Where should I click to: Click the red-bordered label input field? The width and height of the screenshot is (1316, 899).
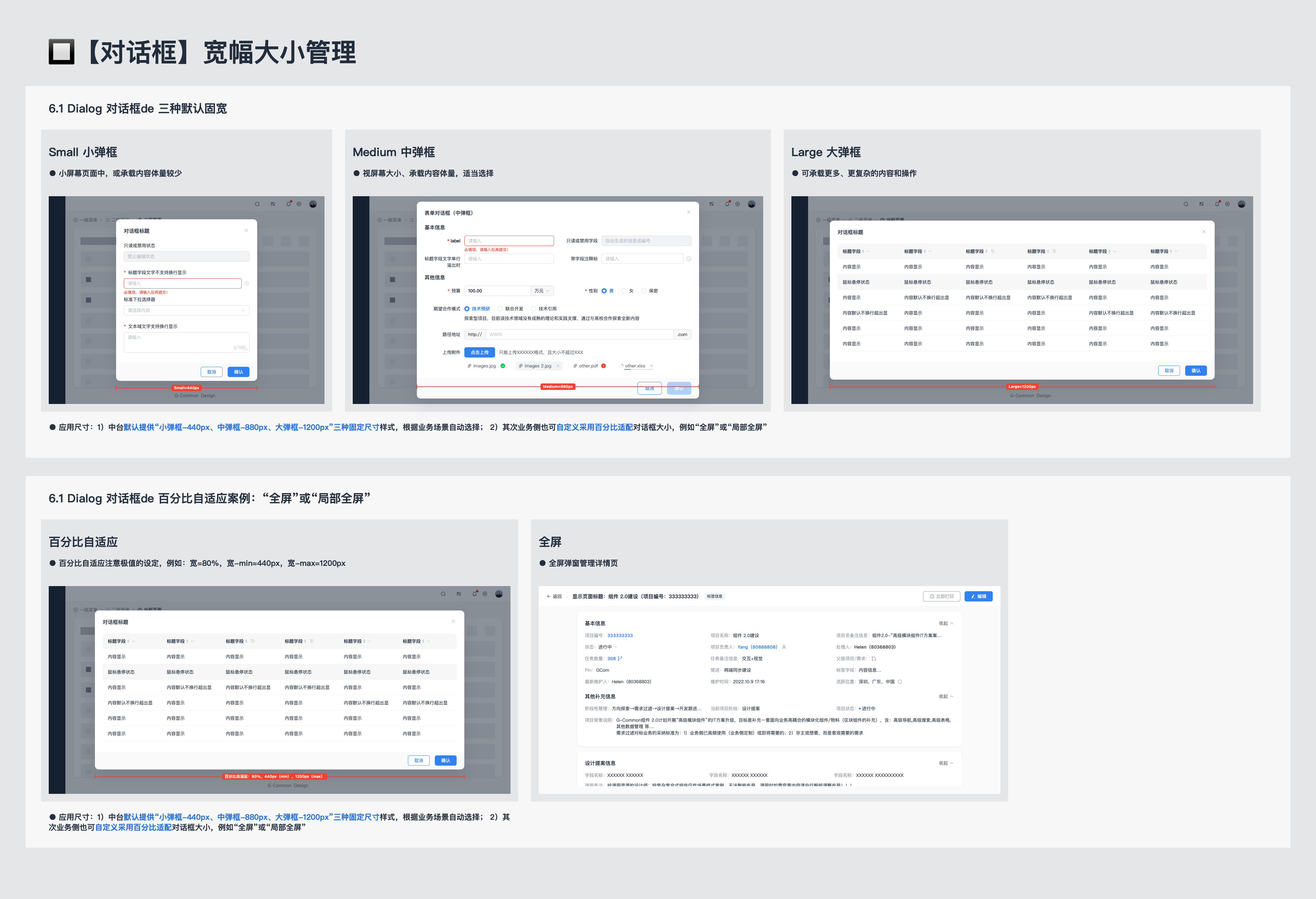(x=509, y=240)
